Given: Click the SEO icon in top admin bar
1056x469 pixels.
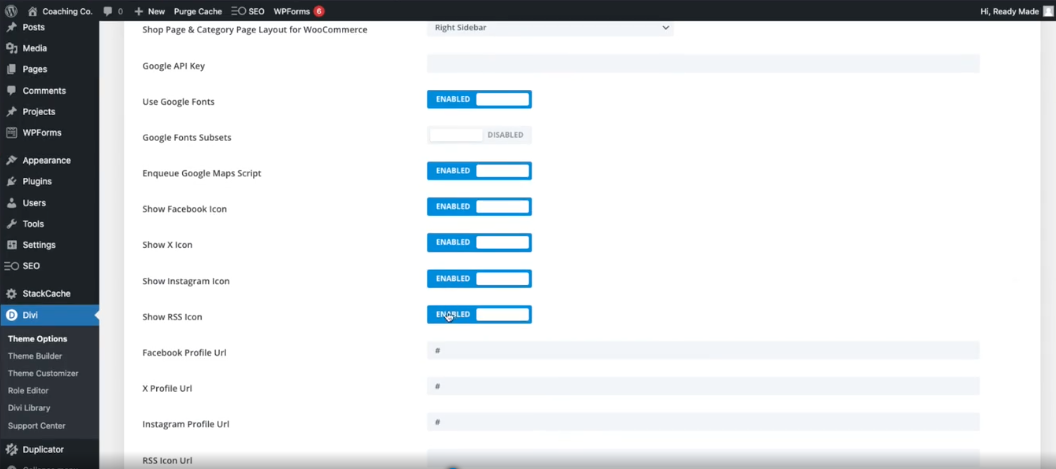Looking at the screenshot, I should (x=238, y=11).
